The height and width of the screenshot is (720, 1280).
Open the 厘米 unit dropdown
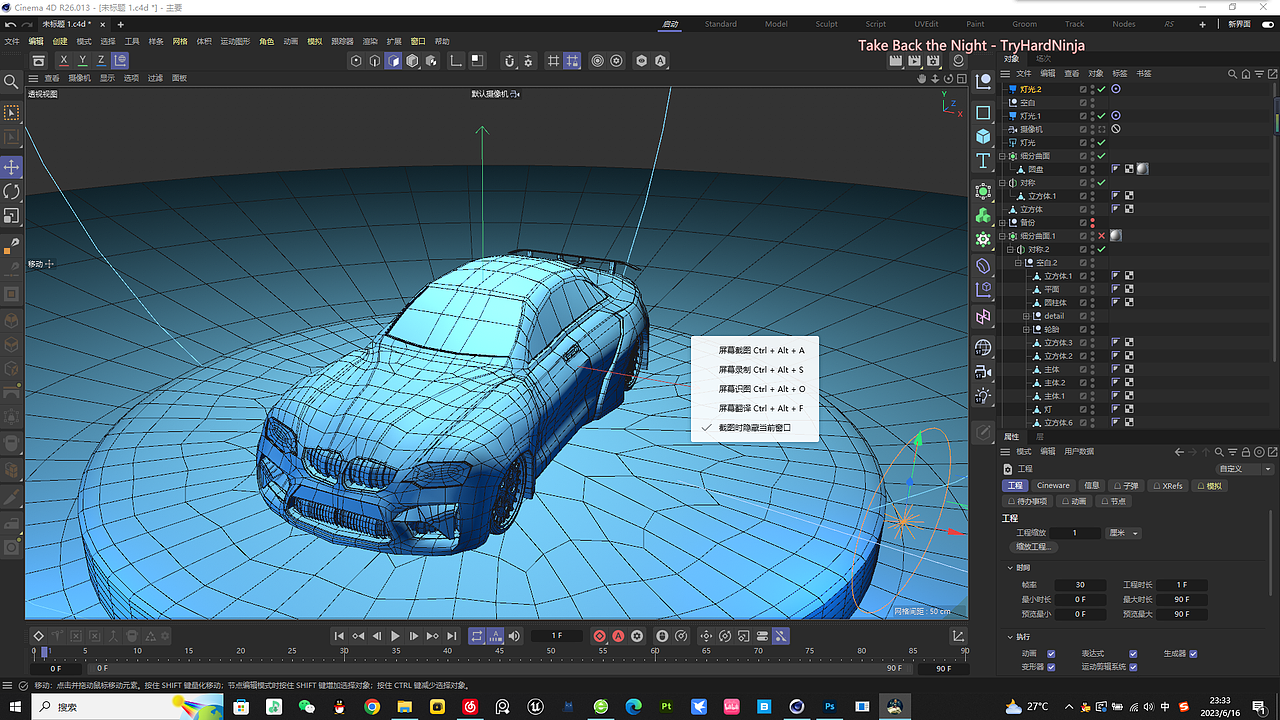pyautogui.click(x=1124, y=533)
